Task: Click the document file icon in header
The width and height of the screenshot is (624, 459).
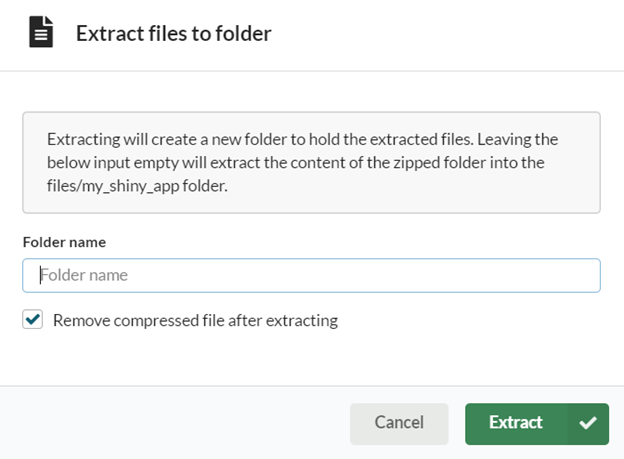Action: click(x=41, y=32)
